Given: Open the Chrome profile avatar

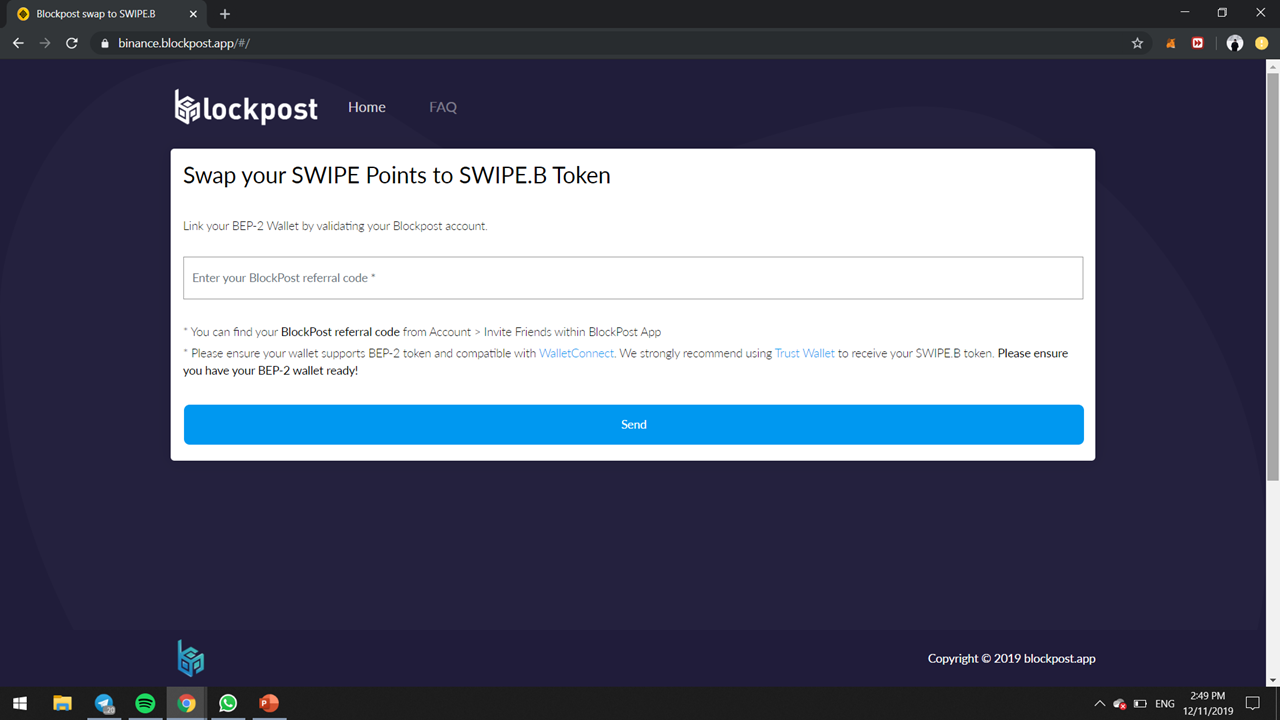Looking at the screenshot, I should [1235, 43].
